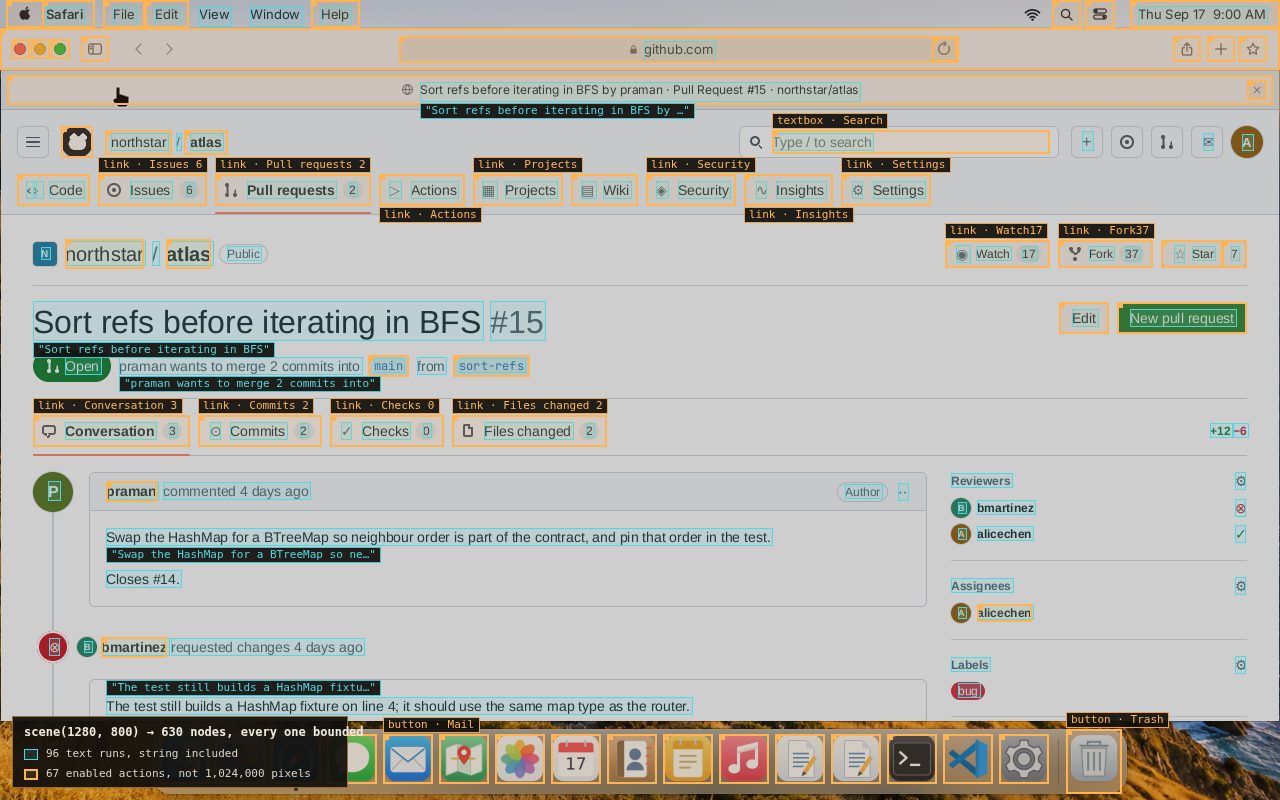Open the repository Insights tab
Screen dimensions: 1280x800
[x=789, y=190]
